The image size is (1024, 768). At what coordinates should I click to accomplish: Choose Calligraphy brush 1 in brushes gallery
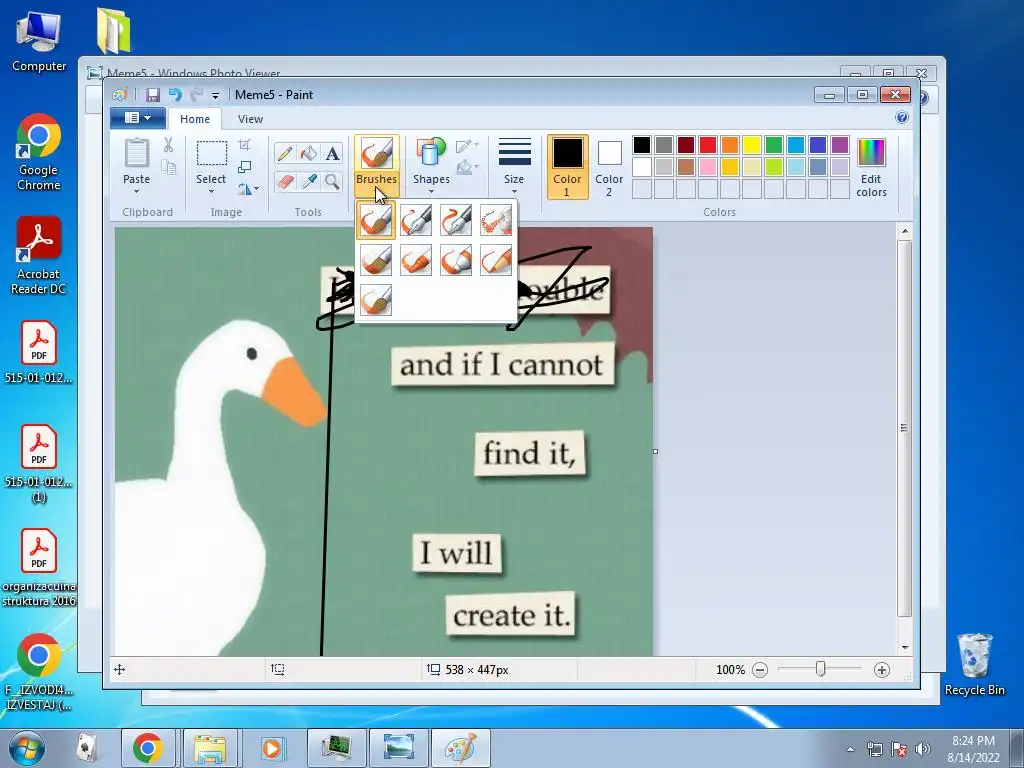pos(416,220)
